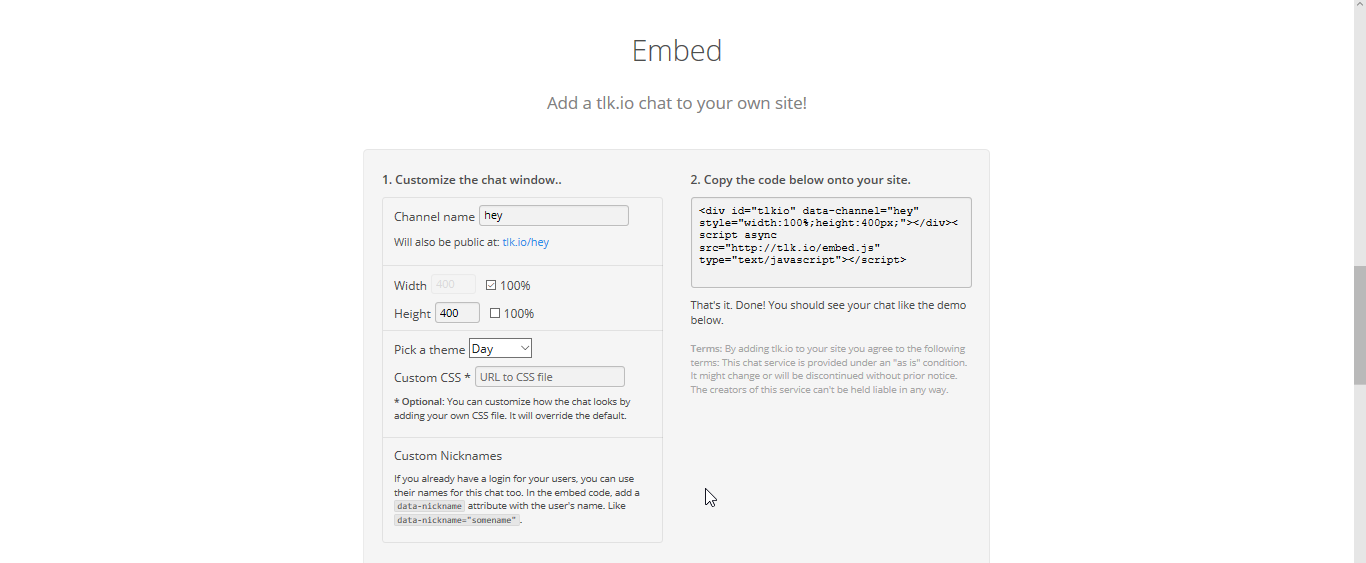Viewport: 1366px width, 563px height.
Task: Click the 'Copy the code below' step heading
Action: [x=800, y=180]
